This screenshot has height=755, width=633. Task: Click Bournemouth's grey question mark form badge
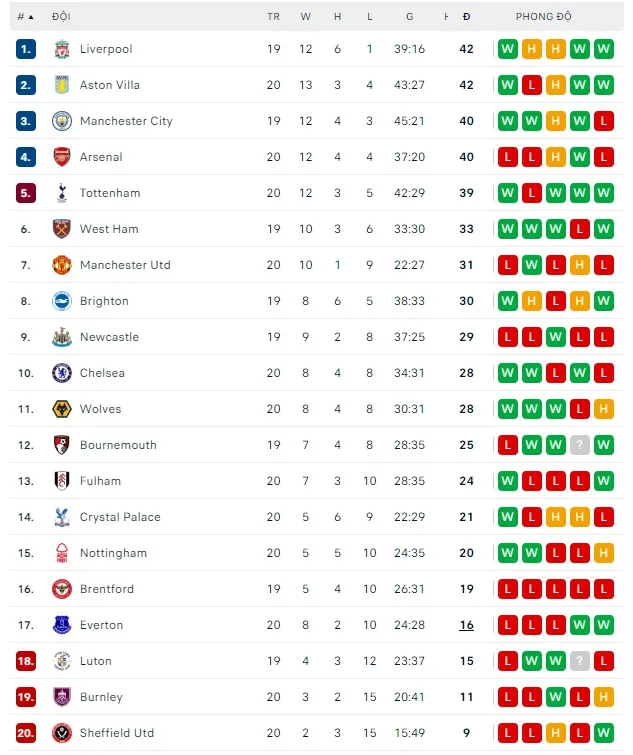[x=580, y=445]
